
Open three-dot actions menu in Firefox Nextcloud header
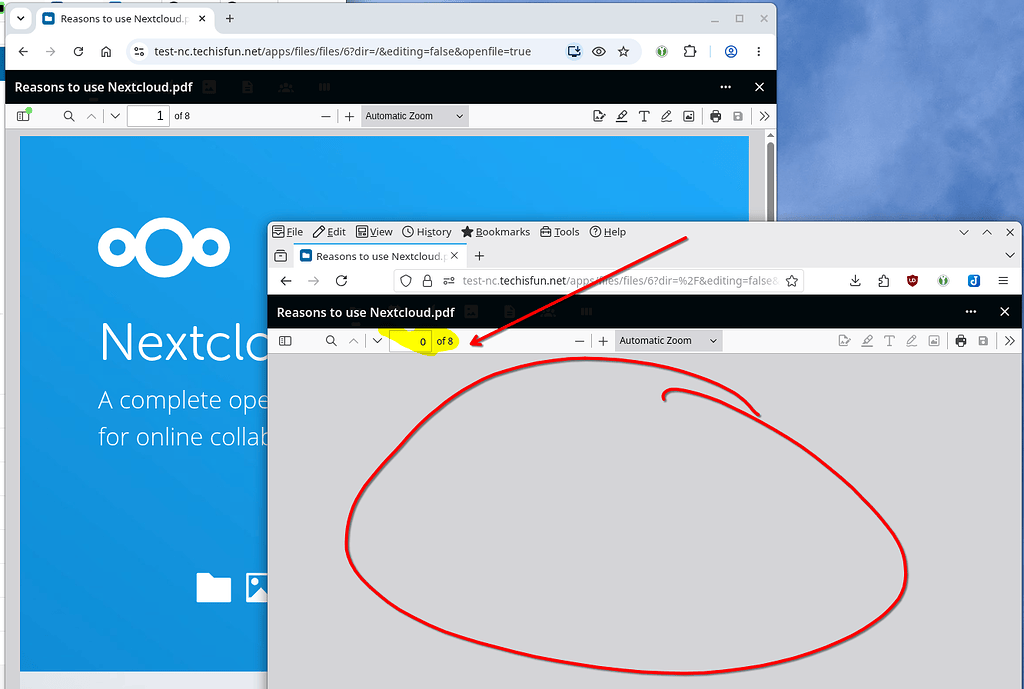click(971, 312)
